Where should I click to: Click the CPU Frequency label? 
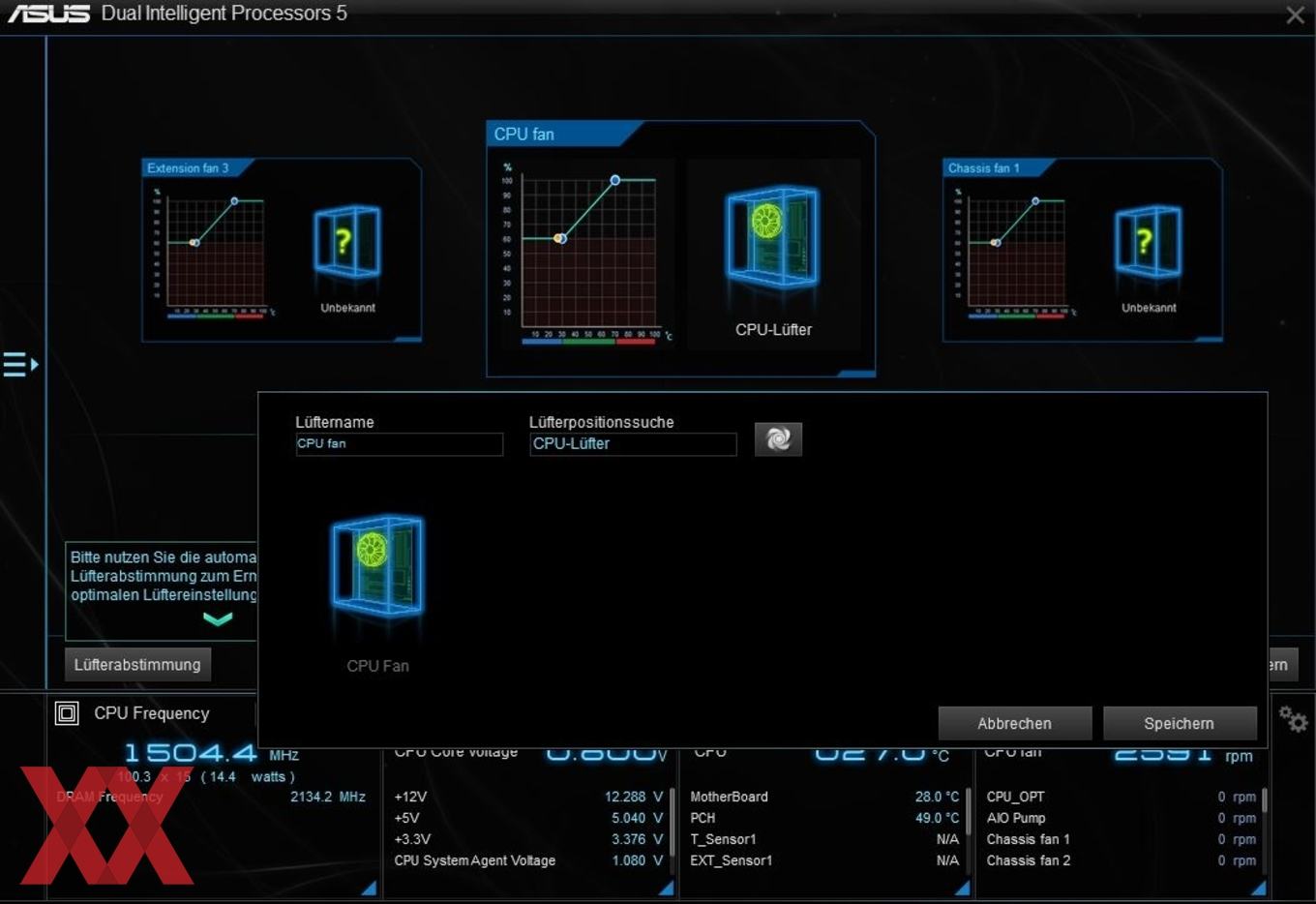coord(151,713)
